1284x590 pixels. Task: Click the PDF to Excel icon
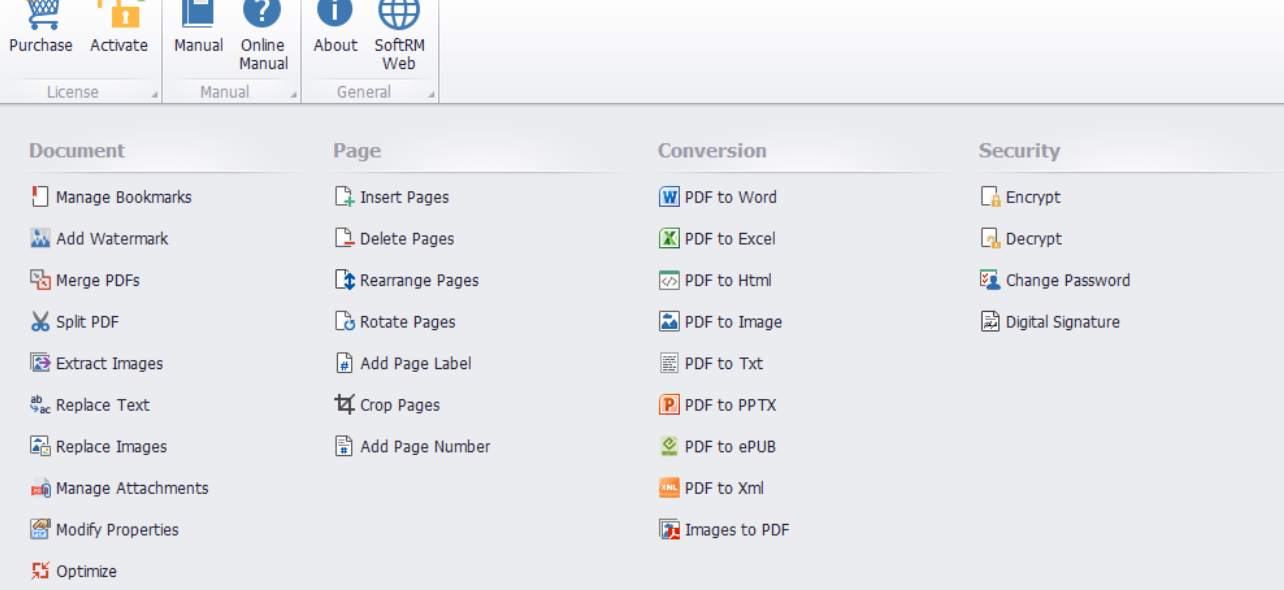669,239
